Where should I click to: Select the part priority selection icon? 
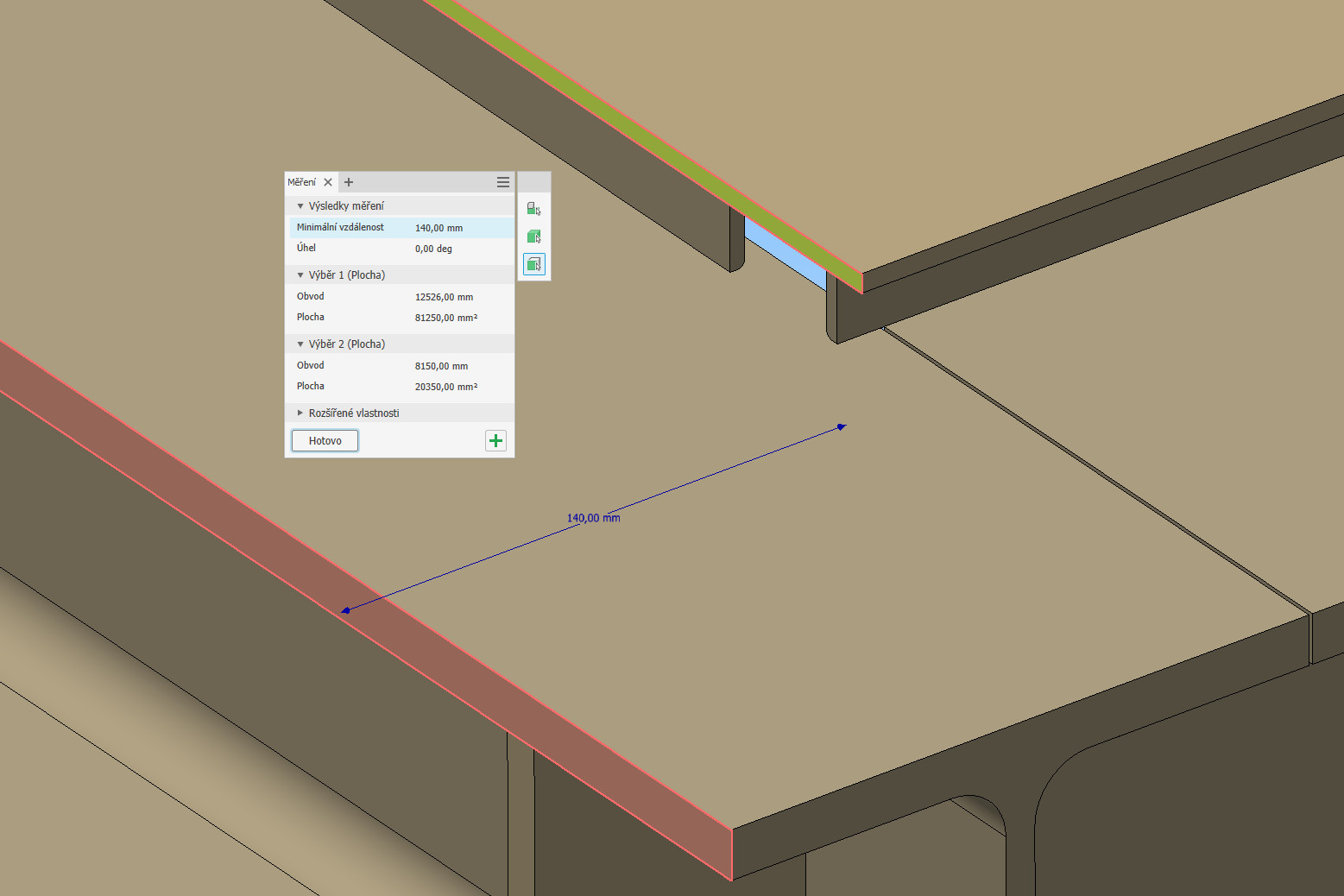533,237
